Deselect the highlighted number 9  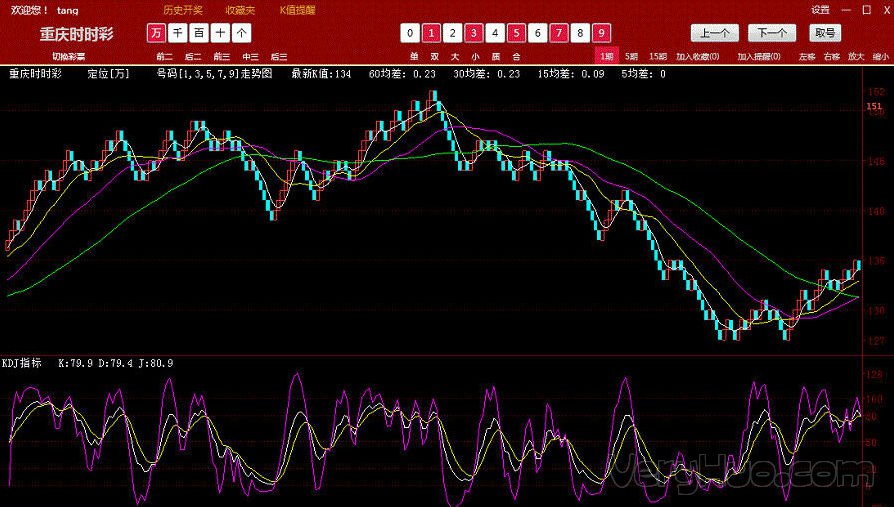click(601, 33)
